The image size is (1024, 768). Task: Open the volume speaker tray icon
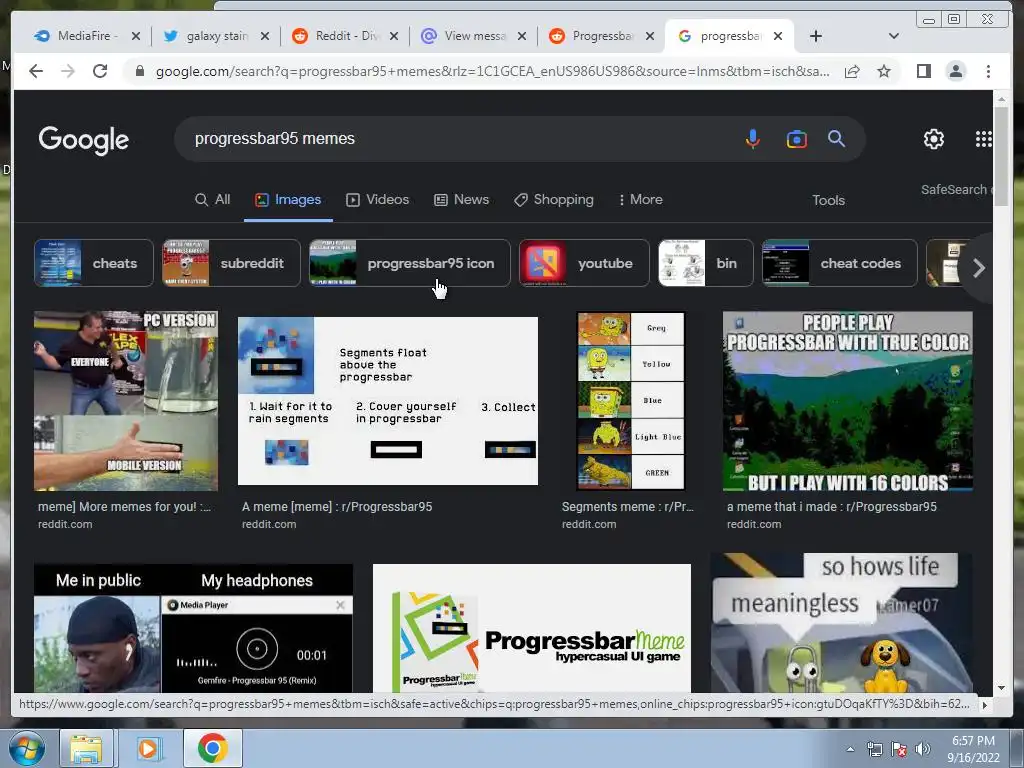tap(923, 749)
